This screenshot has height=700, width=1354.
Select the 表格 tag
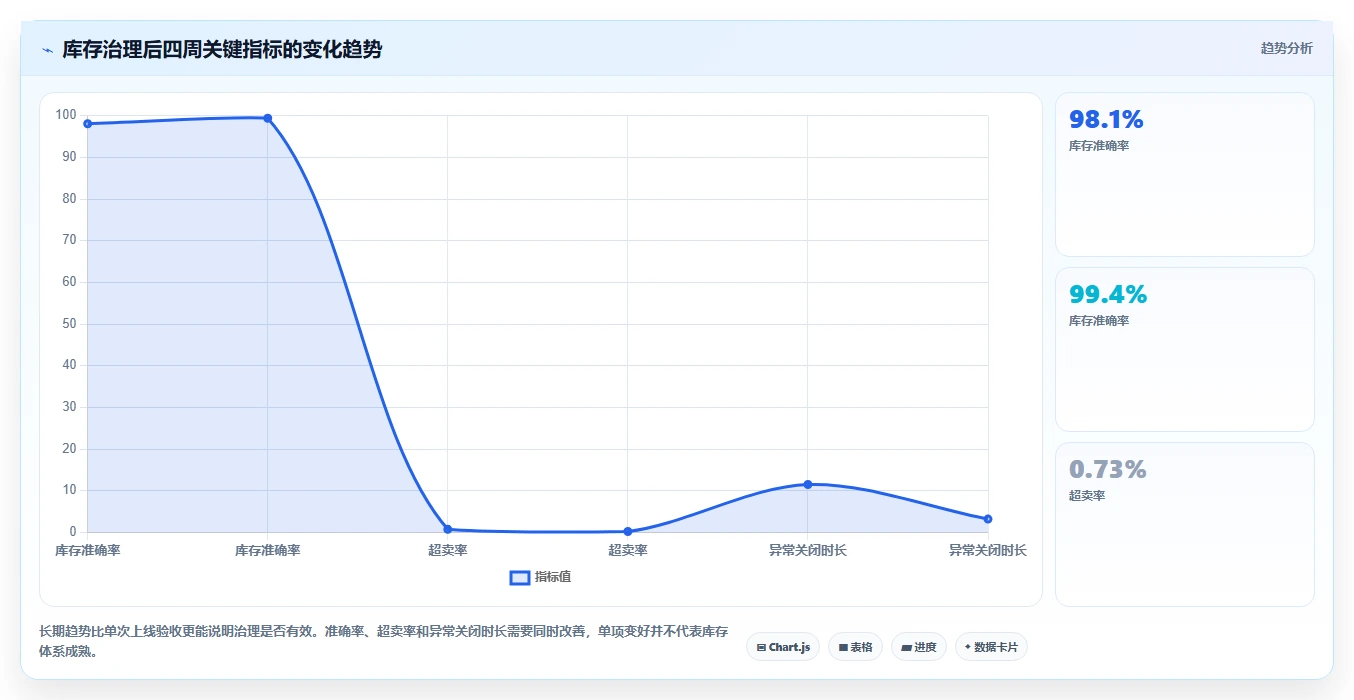pos(855,647)
